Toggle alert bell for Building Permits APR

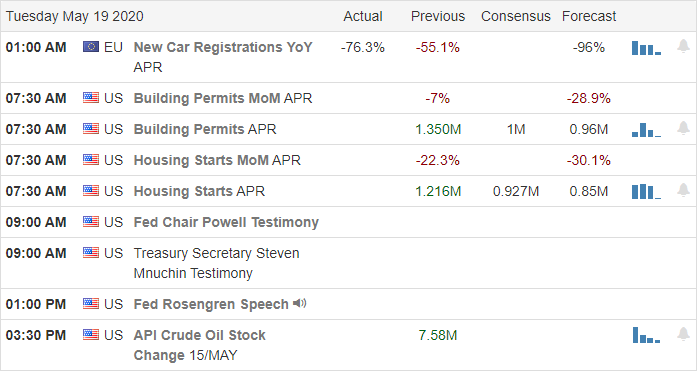click(683, 128)
